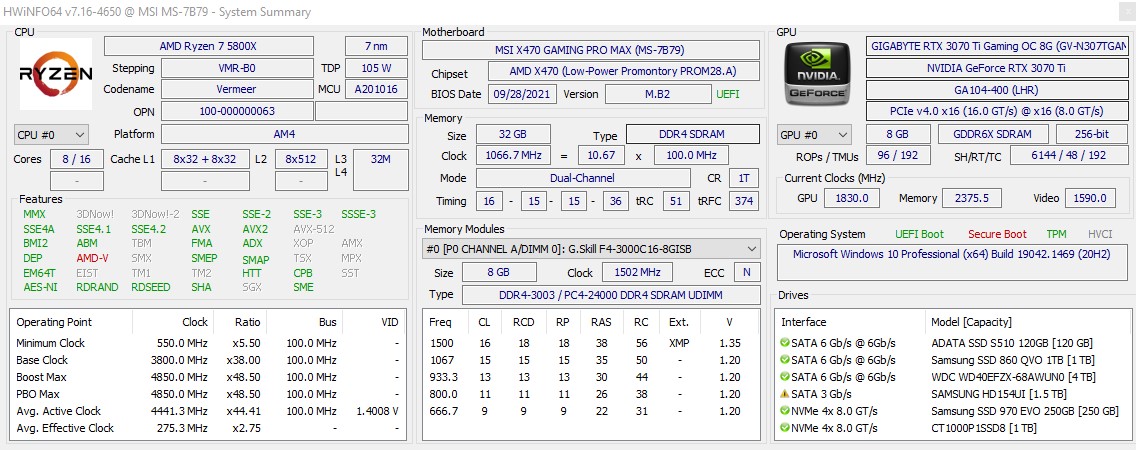Screen dimensions: 1136x450
Task: Click the AMD X470 chipset field
Action: pos(623,72)
